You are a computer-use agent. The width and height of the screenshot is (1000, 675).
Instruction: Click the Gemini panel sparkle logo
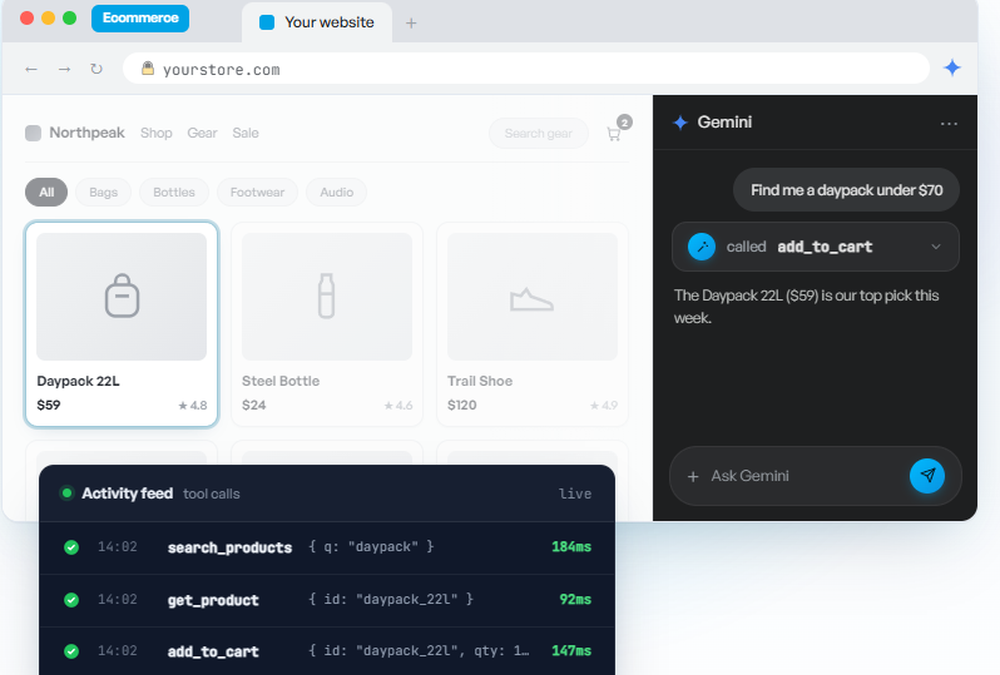tap(680, 122)
